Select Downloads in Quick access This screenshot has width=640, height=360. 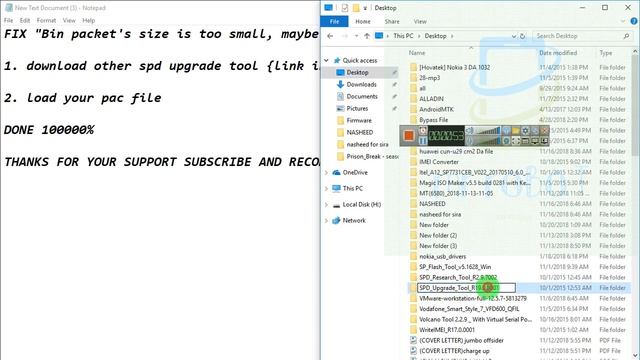pyautogui.click(x=361, y=84)
